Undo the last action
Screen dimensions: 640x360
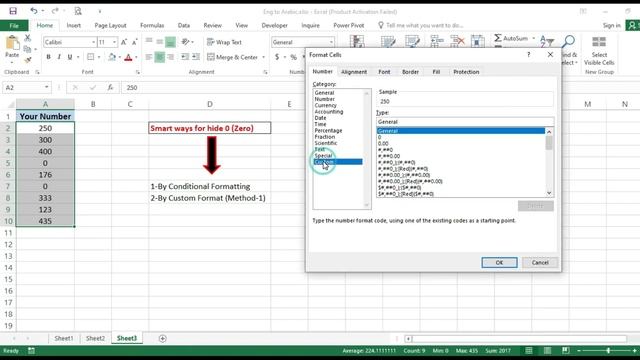point(34,11)
